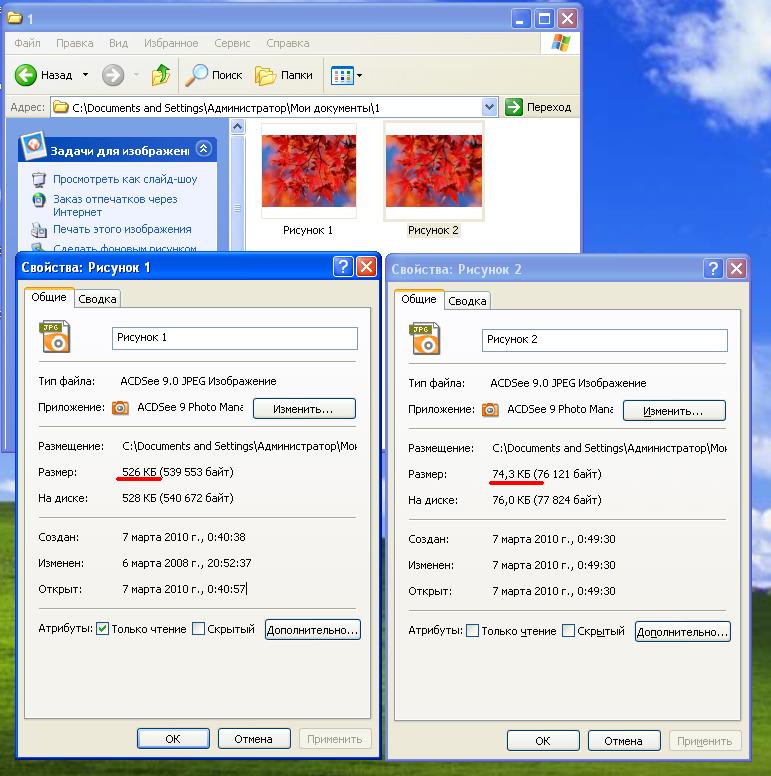Check Только чтение in Рисунок 2 properties
The height and width of the screenshot is (776, 771).
coord(473,631)
